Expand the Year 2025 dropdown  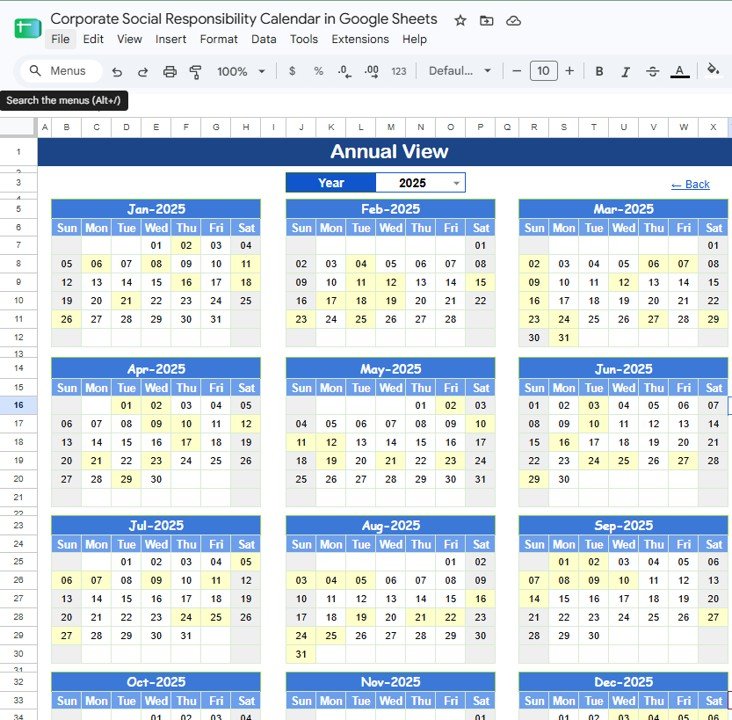[x=457, y=183]
